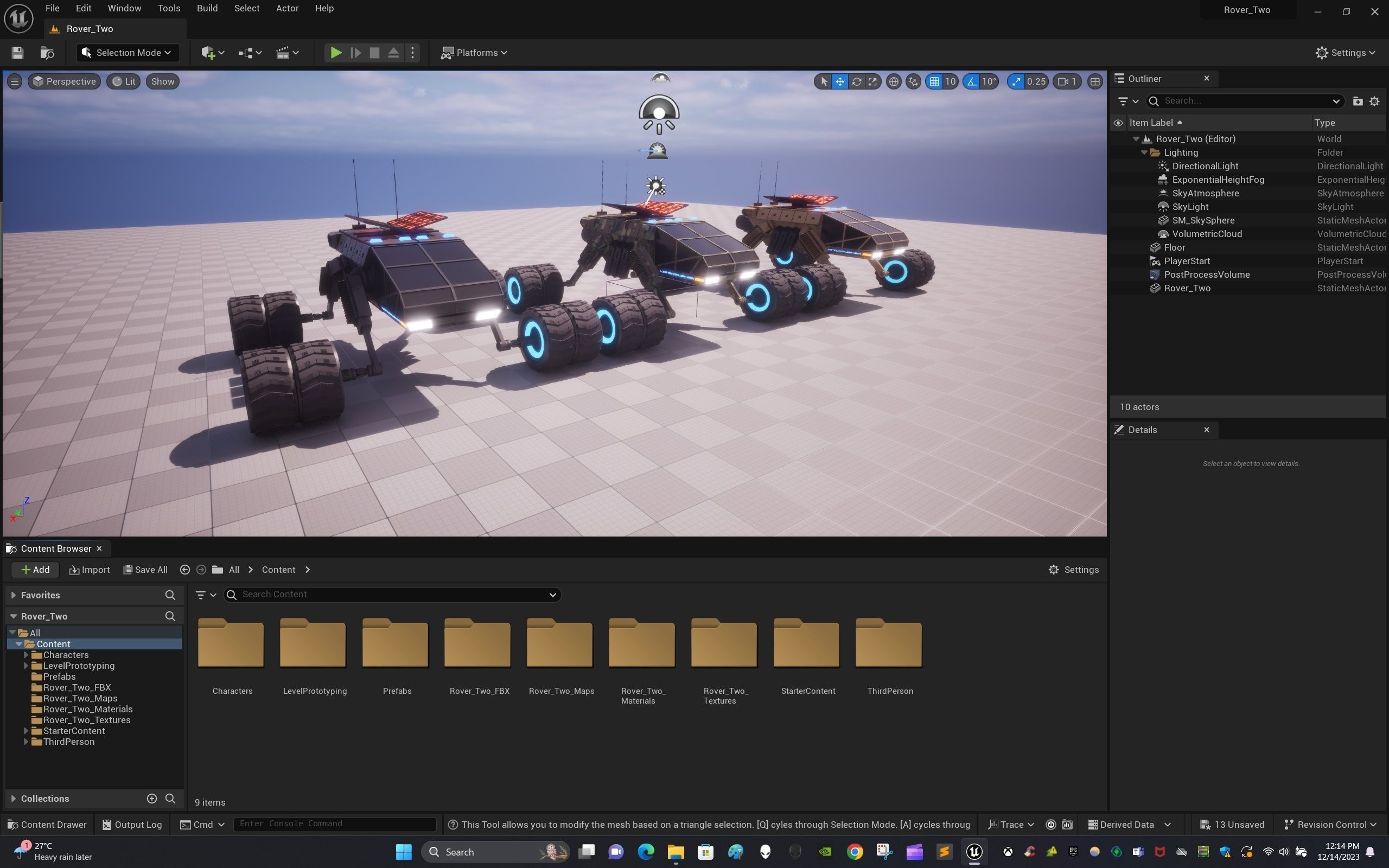Select the scale transform tool in viewport
Screen dimensions: 1389x868
pyautogui.click(x=872, y=81)
